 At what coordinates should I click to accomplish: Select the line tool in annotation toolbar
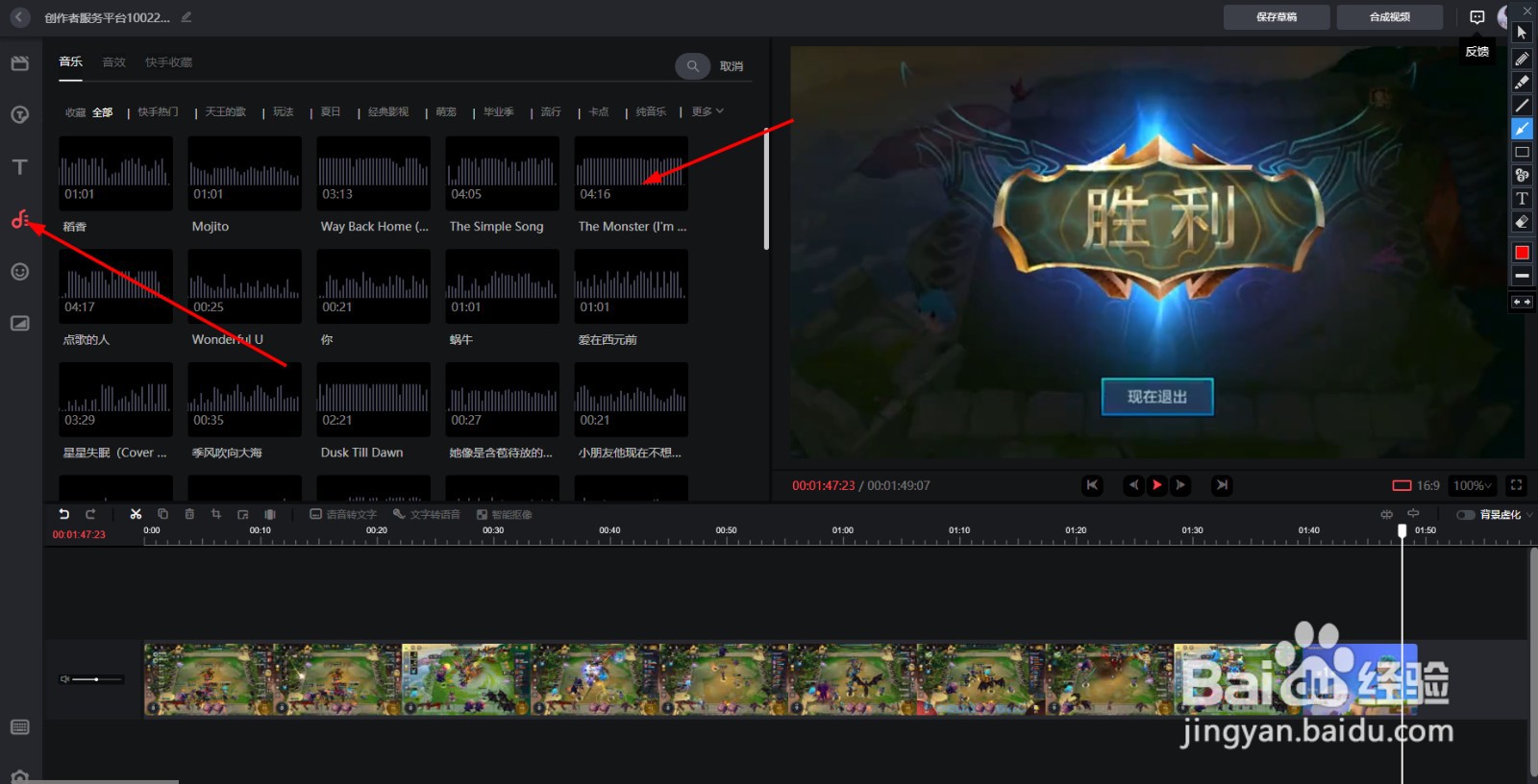1522,106
